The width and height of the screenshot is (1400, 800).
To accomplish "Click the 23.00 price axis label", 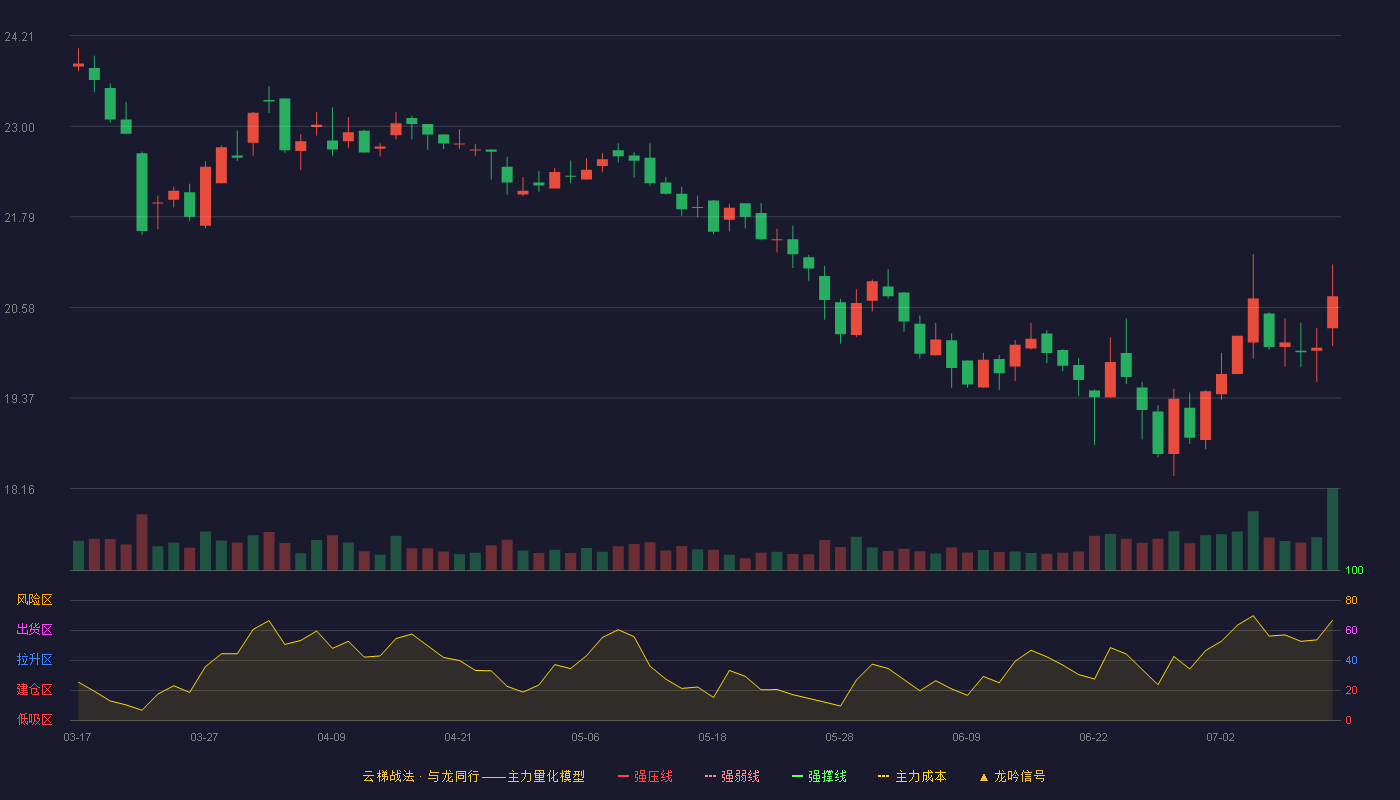I will coord(19,128).
